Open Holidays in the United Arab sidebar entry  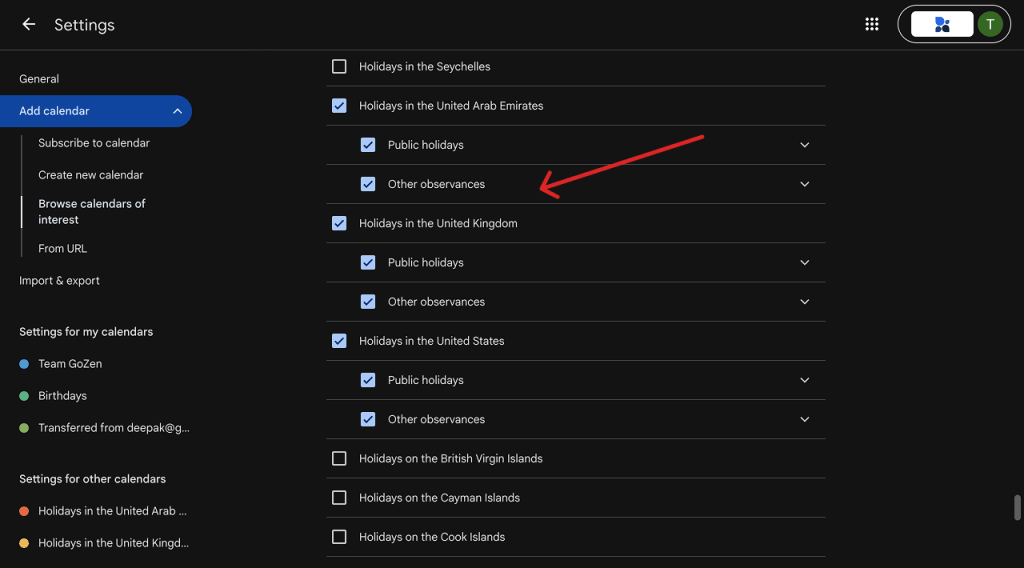coord(112,511)
